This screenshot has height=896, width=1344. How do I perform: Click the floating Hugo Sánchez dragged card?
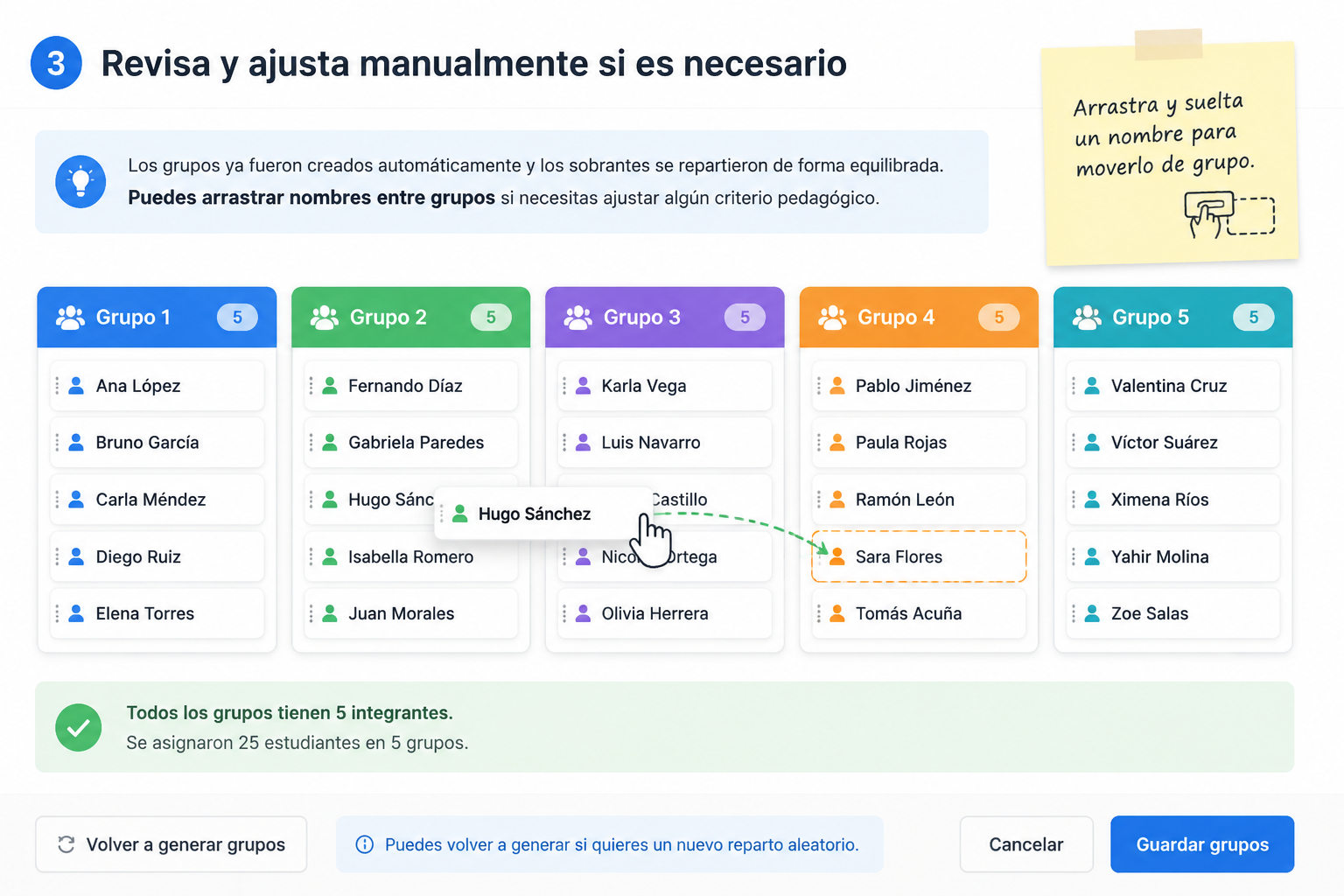coord(542,514)
